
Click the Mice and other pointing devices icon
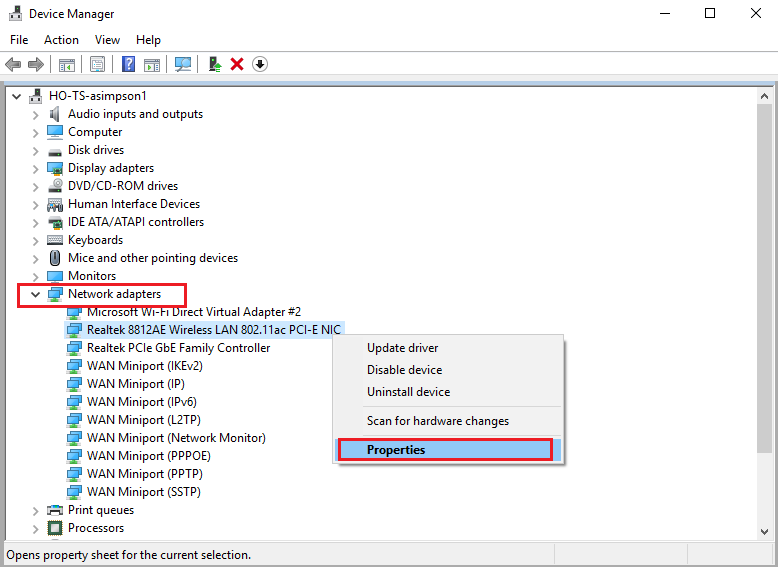coord(55,258)
